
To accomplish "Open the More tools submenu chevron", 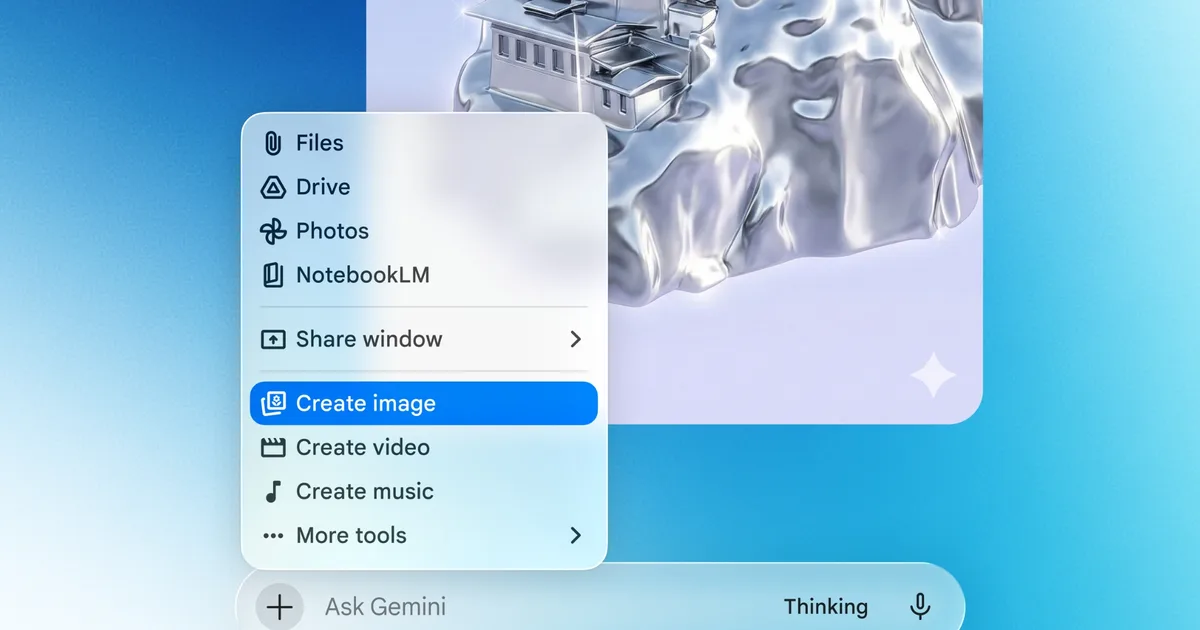I will pyautogui.click(x=575, y=535).
